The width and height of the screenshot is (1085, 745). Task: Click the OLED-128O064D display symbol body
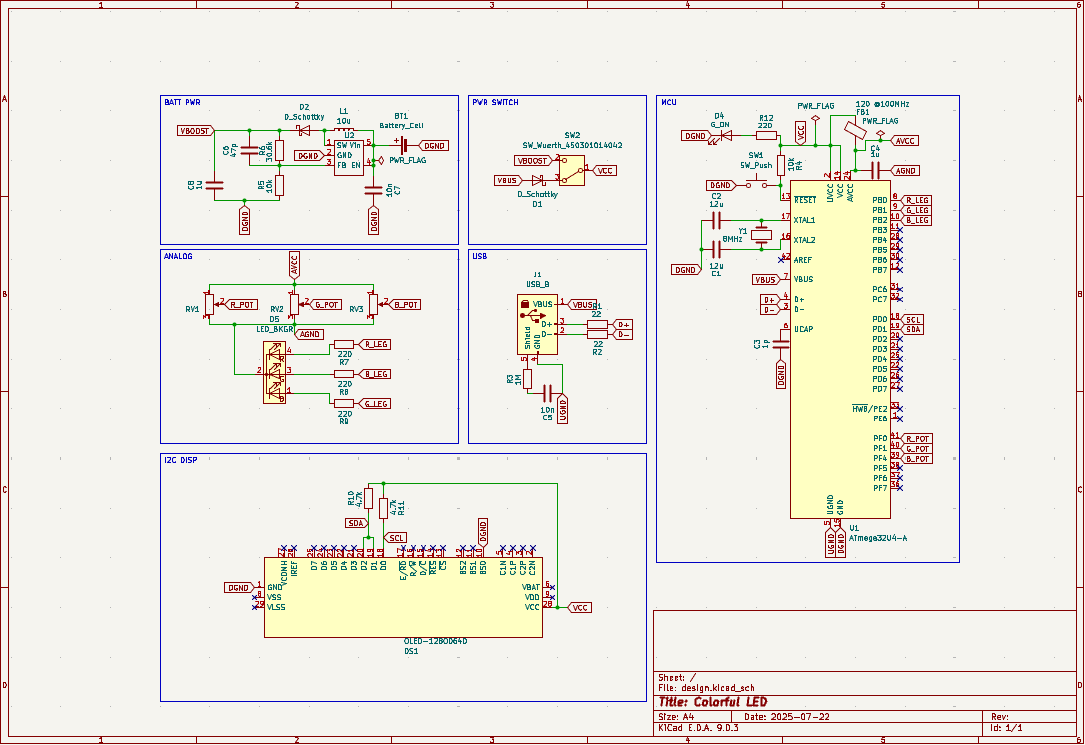(403, 597)
